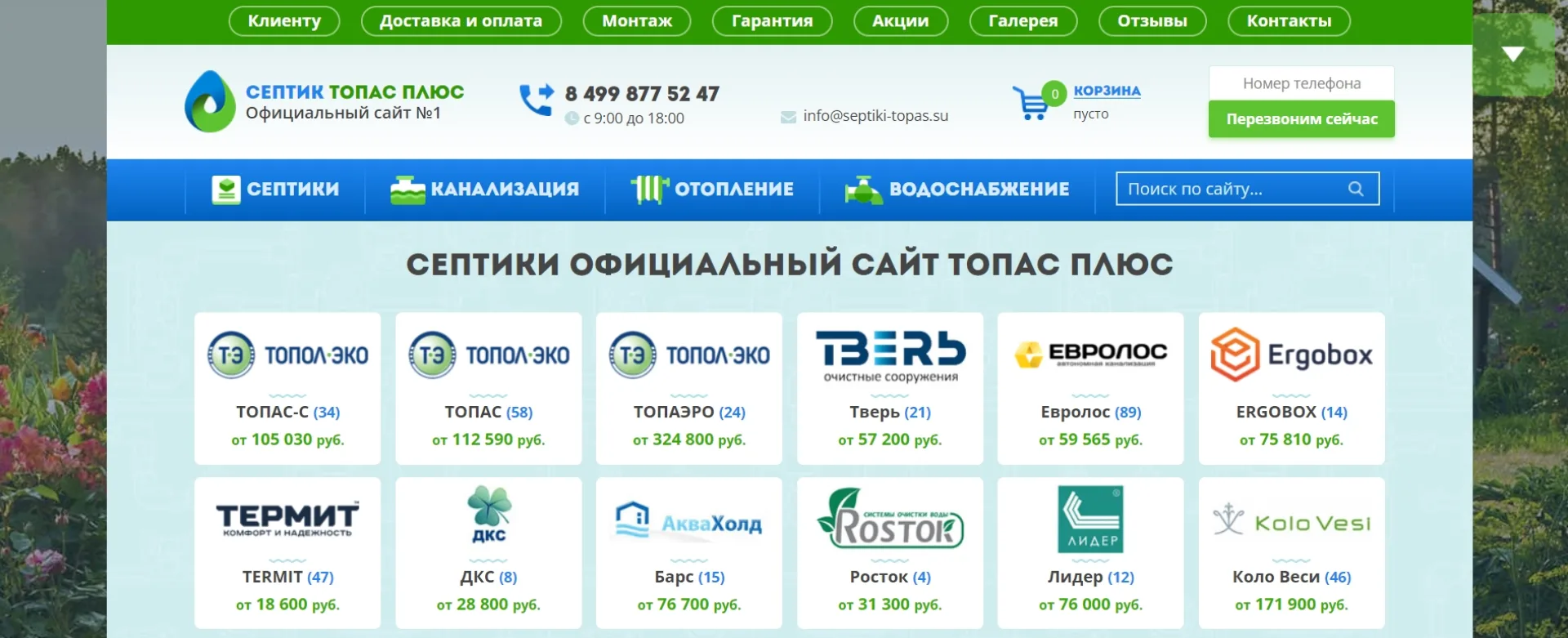This screenshot has width=1568, height=638.
Task: Open Доставка и оплата page
Action: [461, 21]
